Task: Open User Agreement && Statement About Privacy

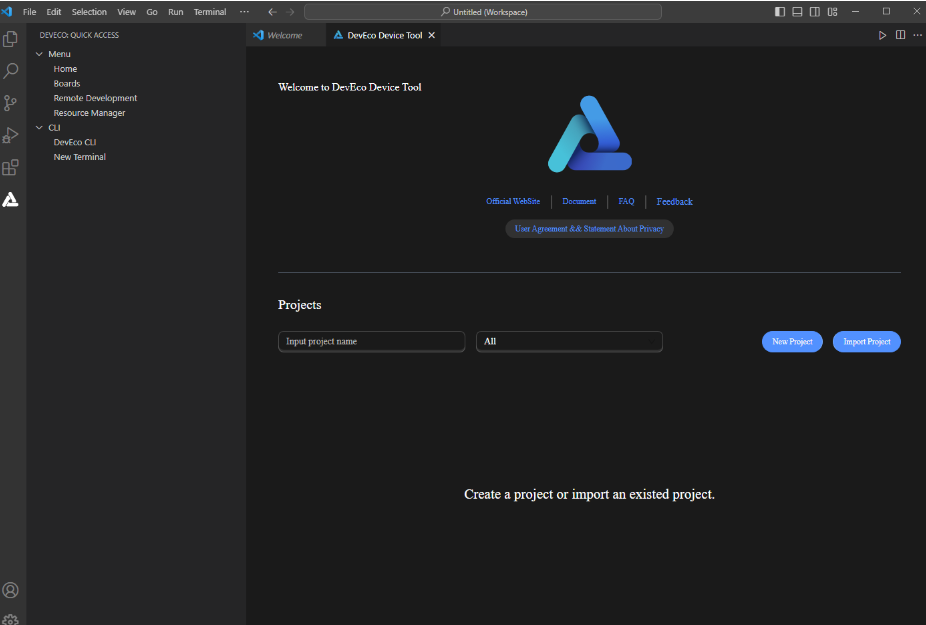Action: (x=589, y=229)
